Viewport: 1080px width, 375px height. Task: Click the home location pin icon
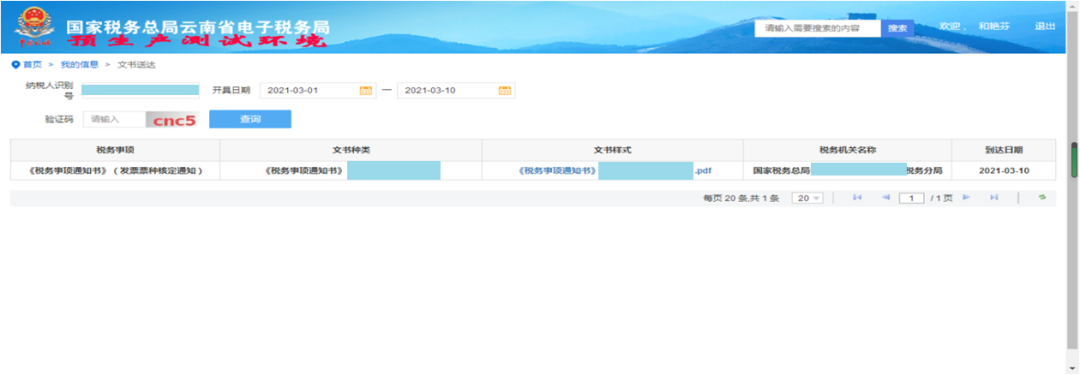[16, 65]
